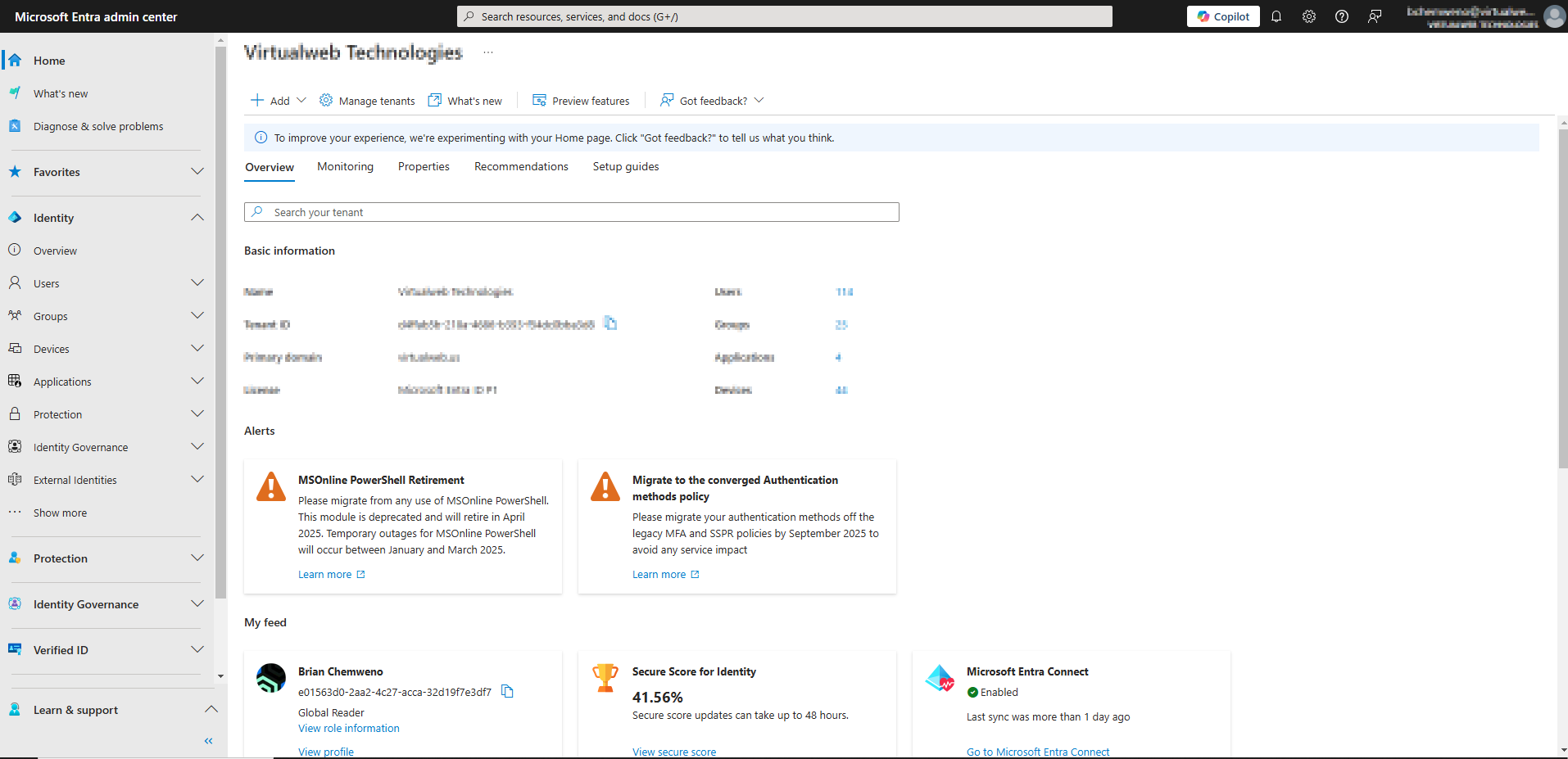Copy the Tenant ID using the copy icon
The width and height of the screenshot is (1568, 759).
pyautogui.click(x=610, y=323)
